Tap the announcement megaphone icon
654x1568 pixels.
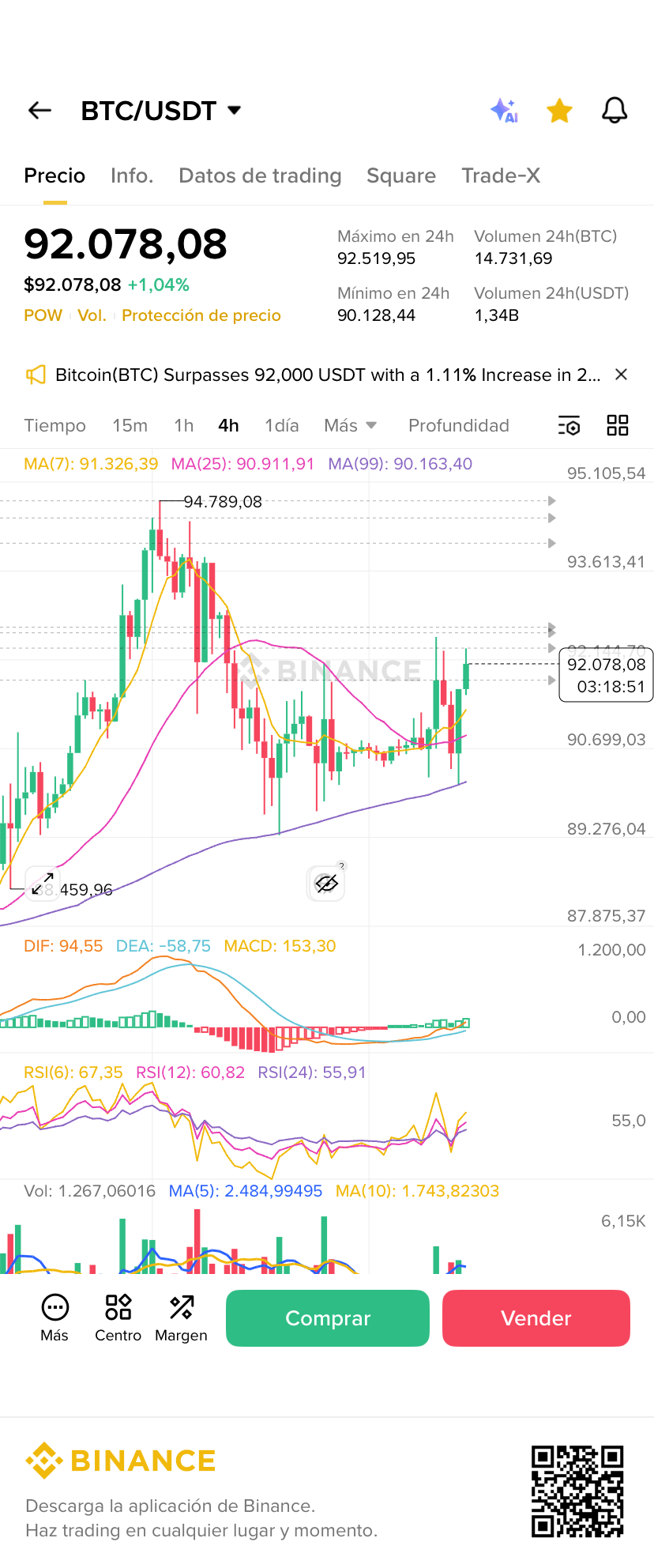coord(36,375)
